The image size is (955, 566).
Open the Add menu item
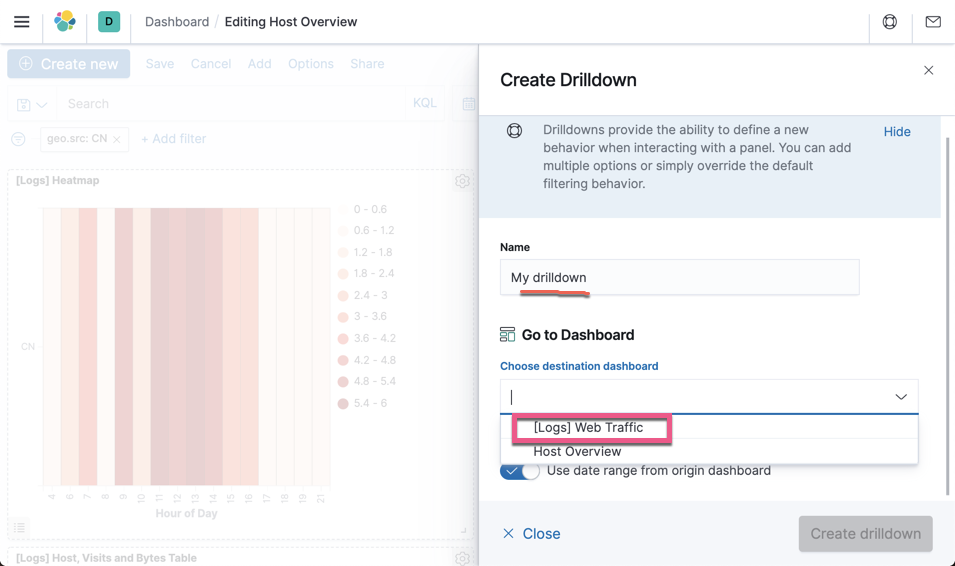[x=259, y=64]
